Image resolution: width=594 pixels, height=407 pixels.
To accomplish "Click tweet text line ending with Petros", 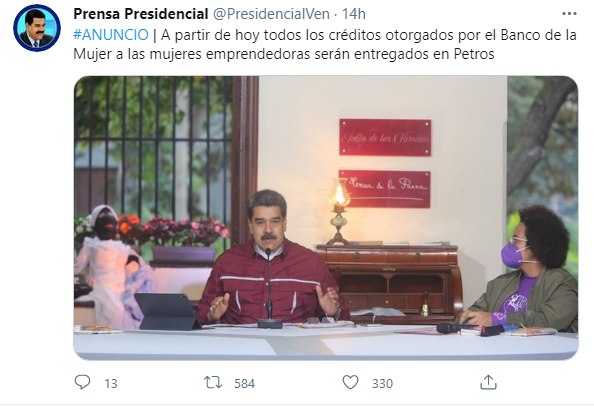I will (284, 54).
